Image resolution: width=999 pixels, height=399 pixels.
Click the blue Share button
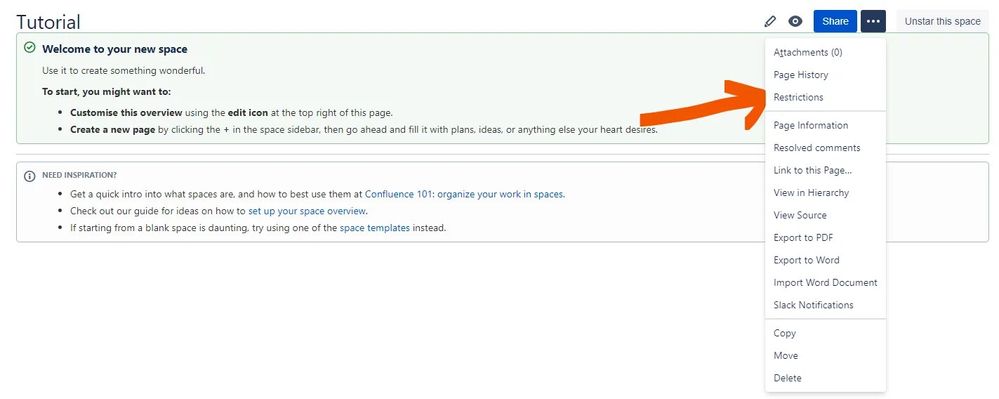(835, 21)
